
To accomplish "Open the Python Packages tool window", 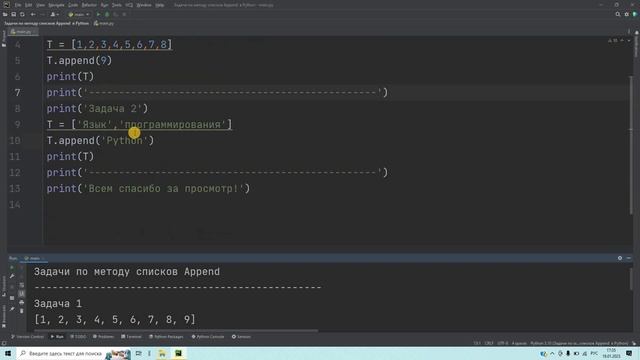I will pos(166,337).
